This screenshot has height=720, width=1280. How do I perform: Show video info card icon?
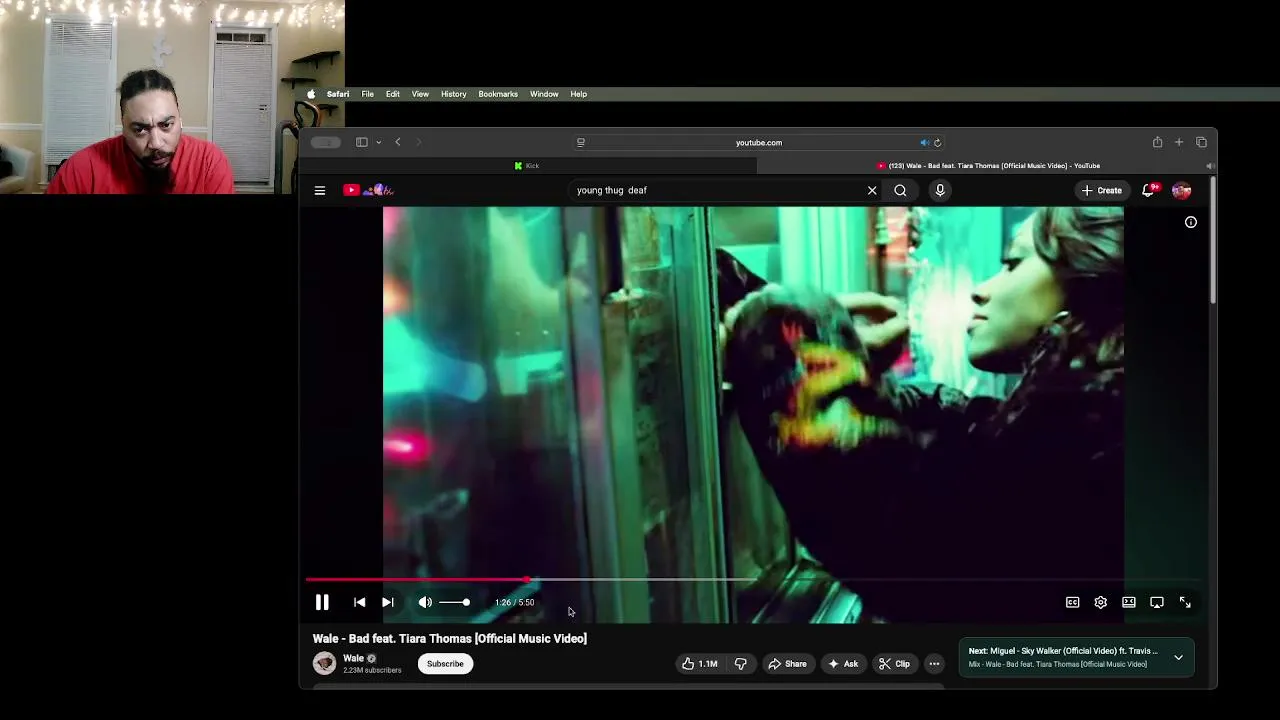[1191, 222]
